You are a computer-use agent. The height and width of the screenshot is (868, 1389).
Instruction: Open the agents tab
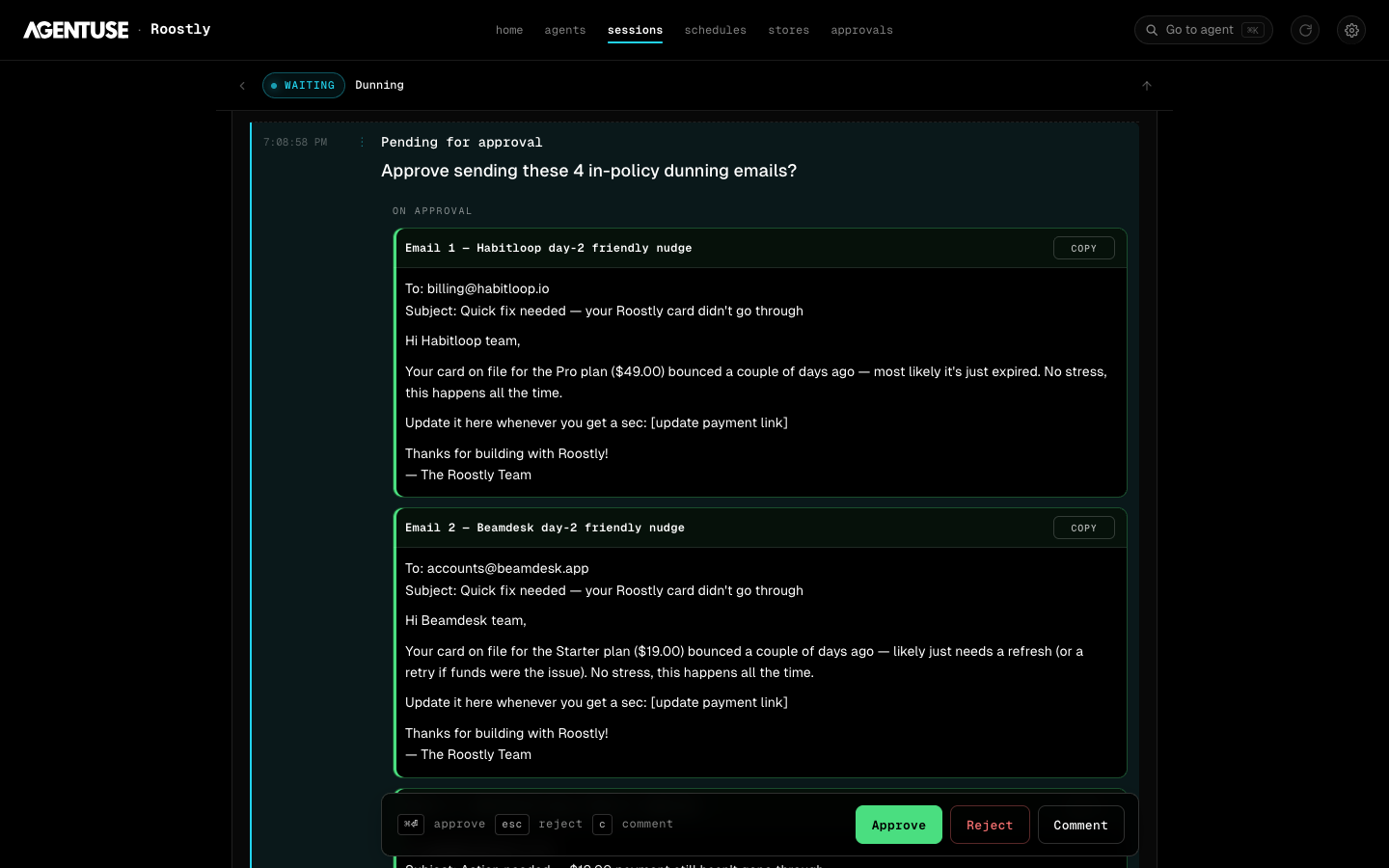[x=565, y=30]
